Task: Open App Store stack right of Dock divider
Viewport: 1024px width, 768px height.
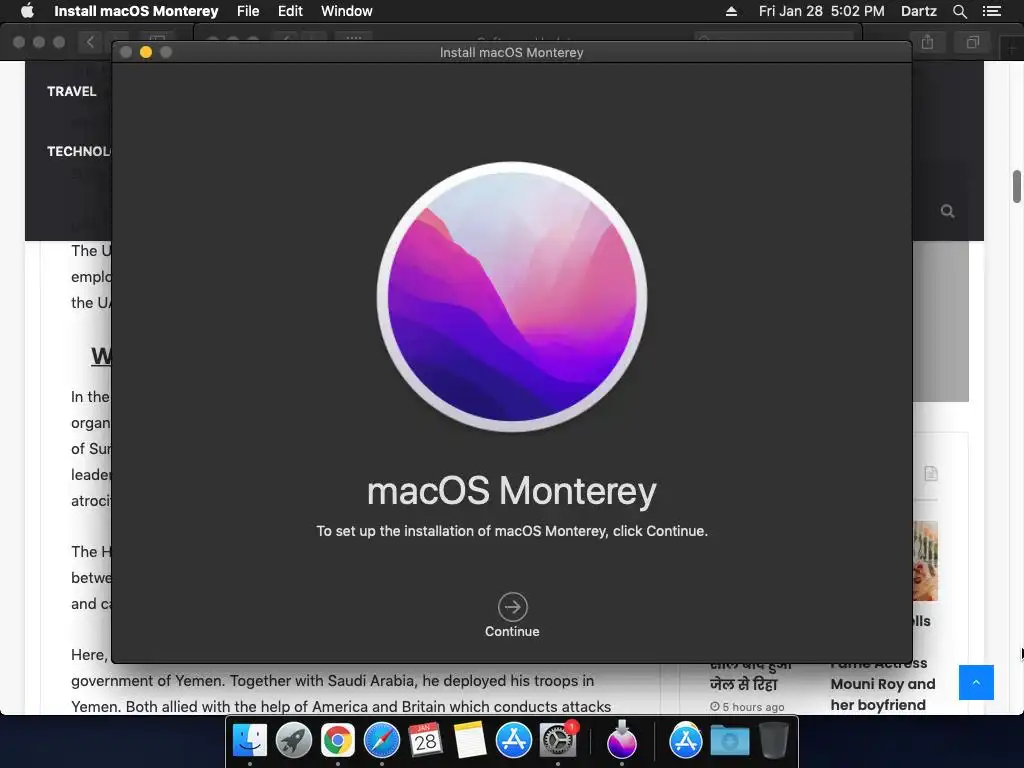Action: point(686,741)
